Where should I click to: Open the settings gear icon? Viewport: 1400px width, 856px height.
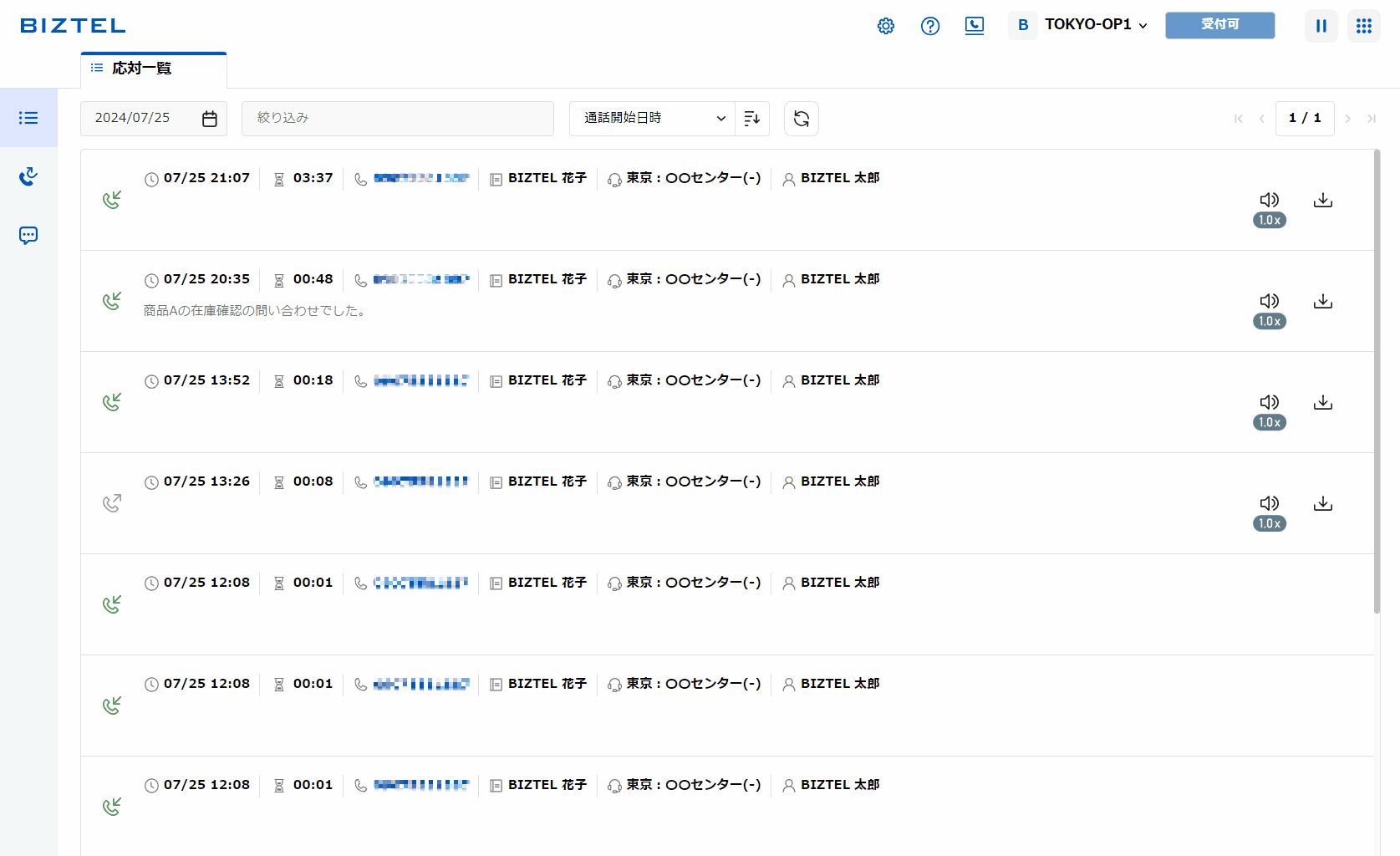click(x=886, y=26)
